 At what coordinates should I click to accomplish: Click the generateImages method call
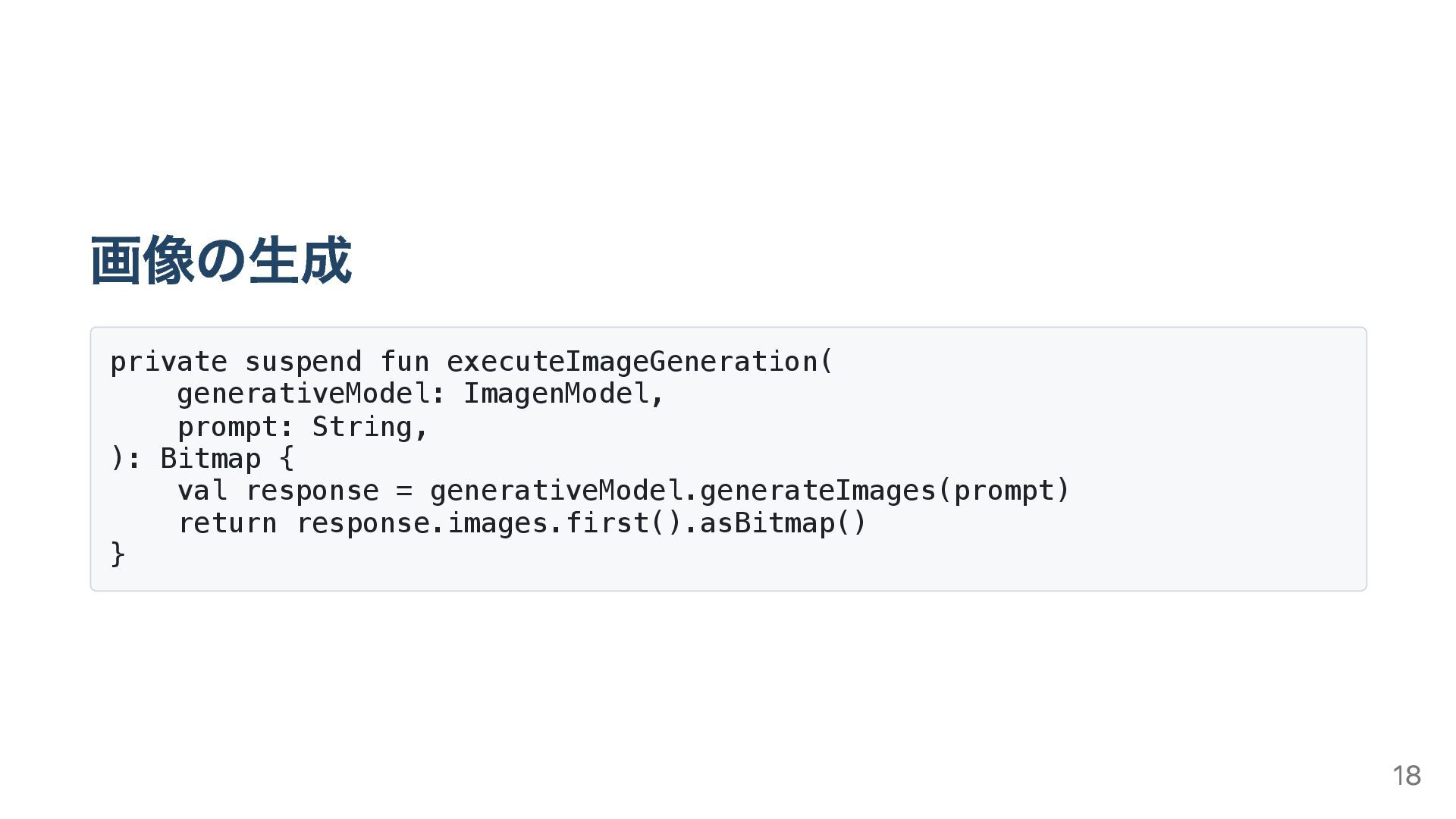coord(817,491)
